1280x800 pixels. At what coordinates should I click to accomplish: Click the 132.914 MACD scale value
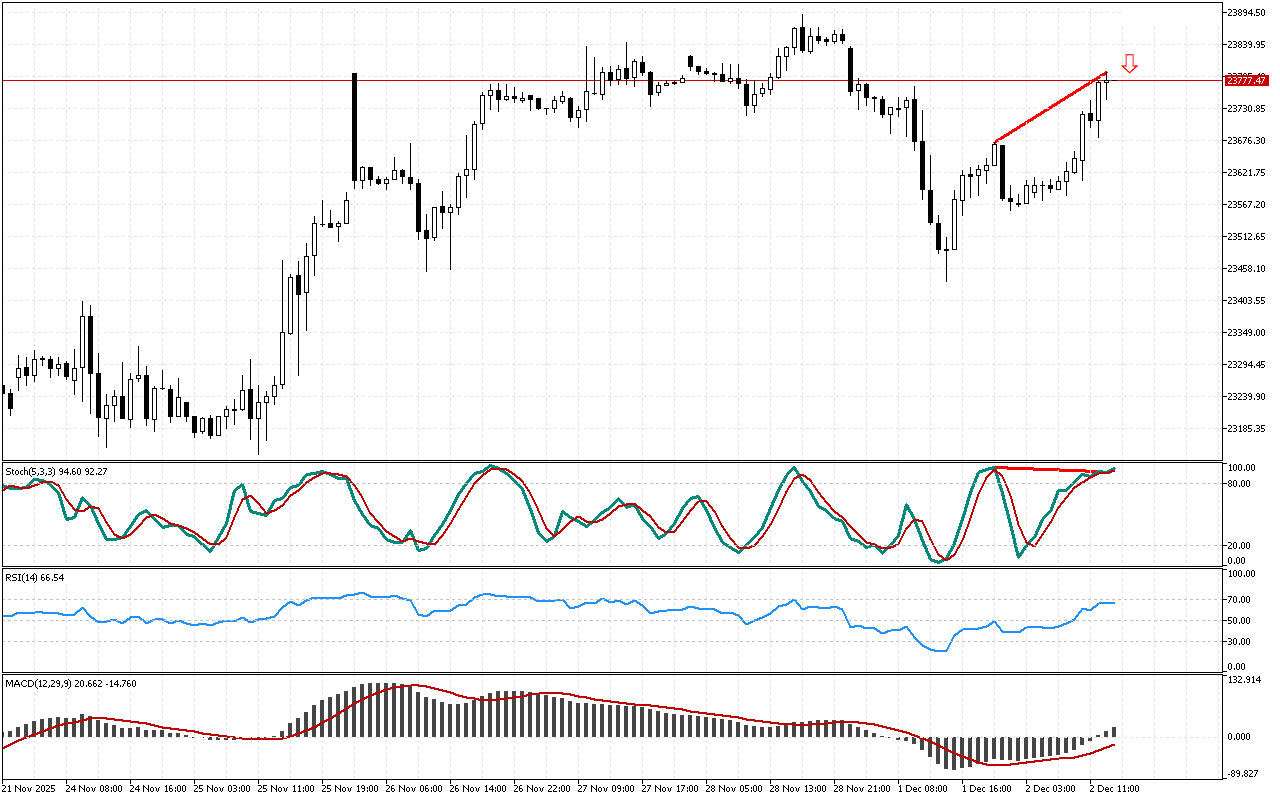click(1244, 681)
